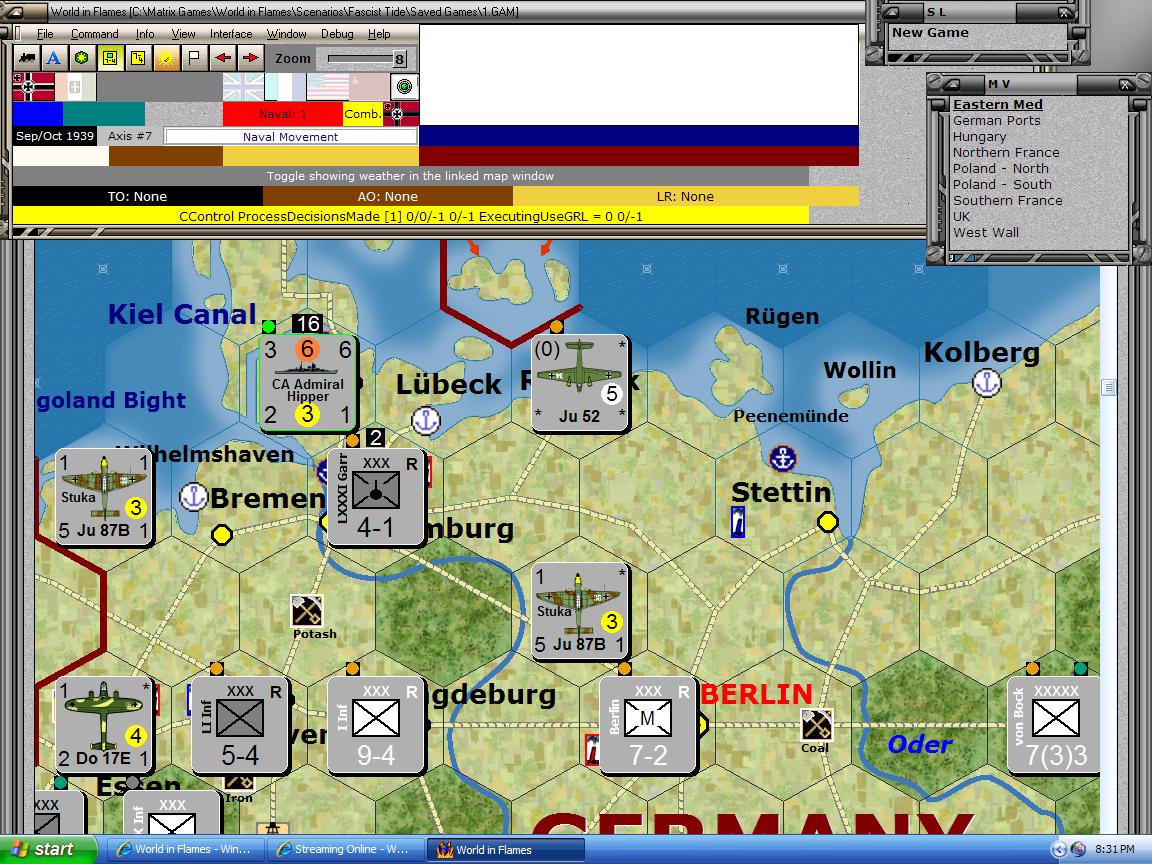Click the Kolberg port anchor icon
This screenshot has width=1152, height=864.
point(986,383)
